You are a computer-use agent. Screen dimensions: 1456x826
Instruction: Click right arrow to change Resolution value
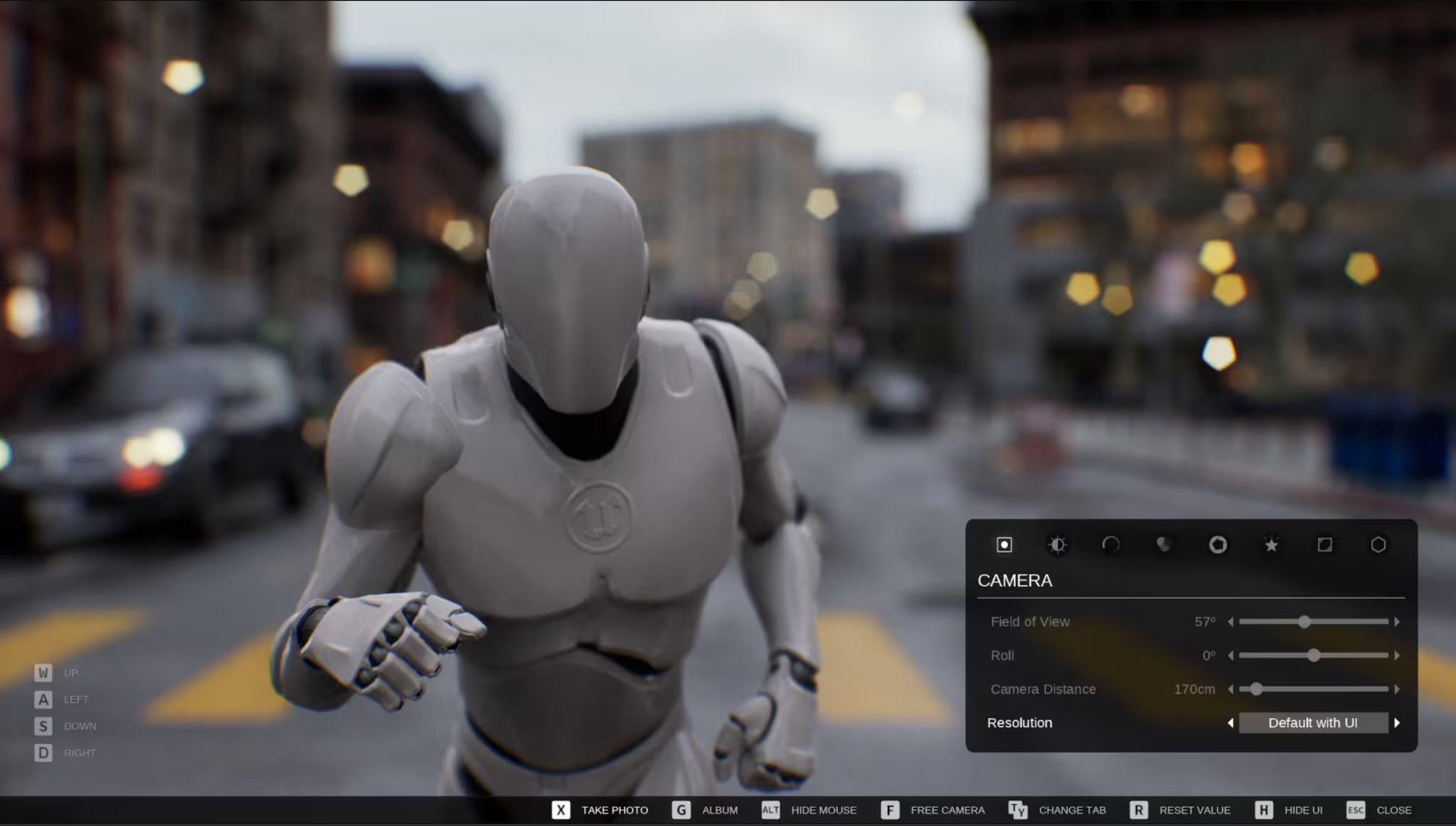tap(1397, 722)
